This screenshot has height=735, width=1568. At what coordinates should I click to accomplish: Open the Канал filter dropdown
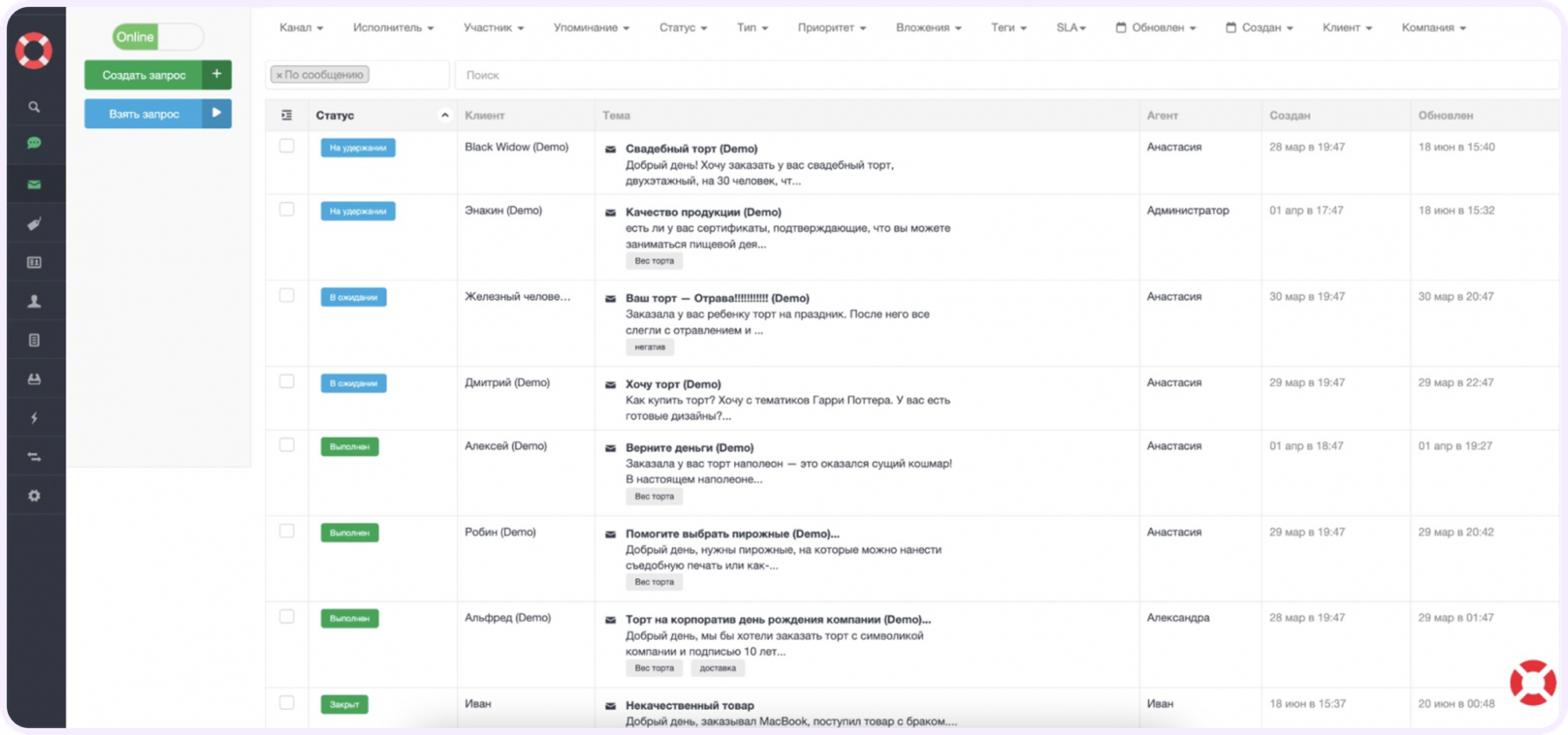pyautogui.click(x=299, y=27)
